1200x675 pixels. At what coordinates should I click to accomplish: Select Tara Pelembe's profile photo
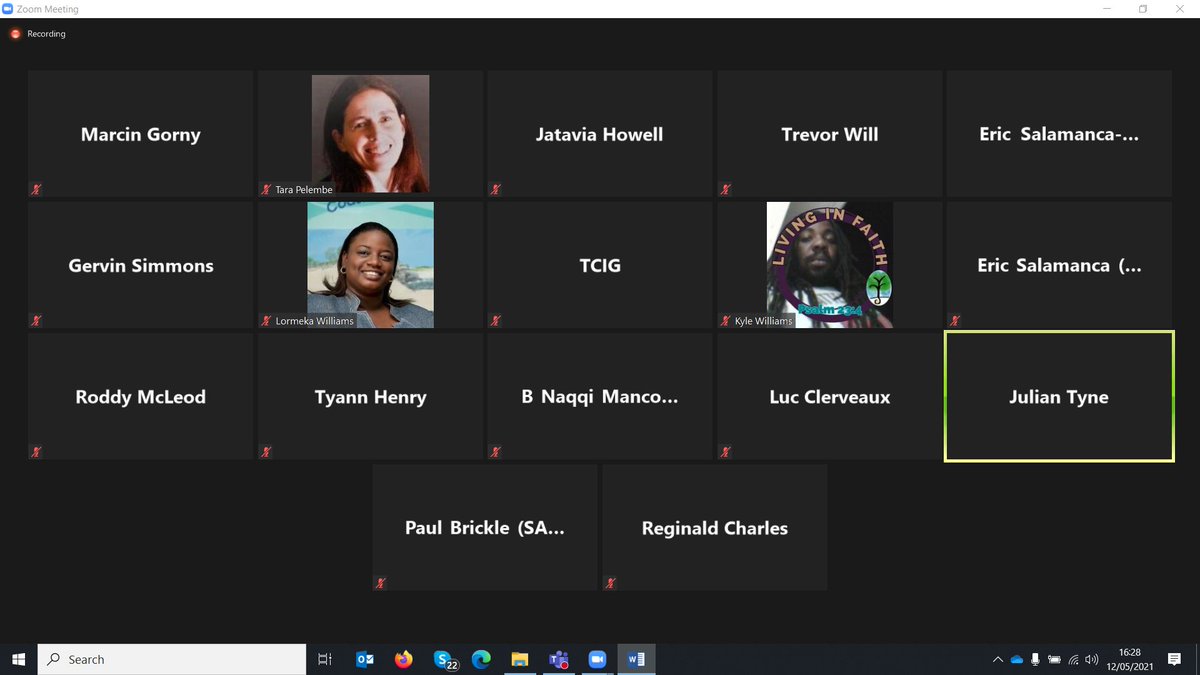[x=370, y=133]
